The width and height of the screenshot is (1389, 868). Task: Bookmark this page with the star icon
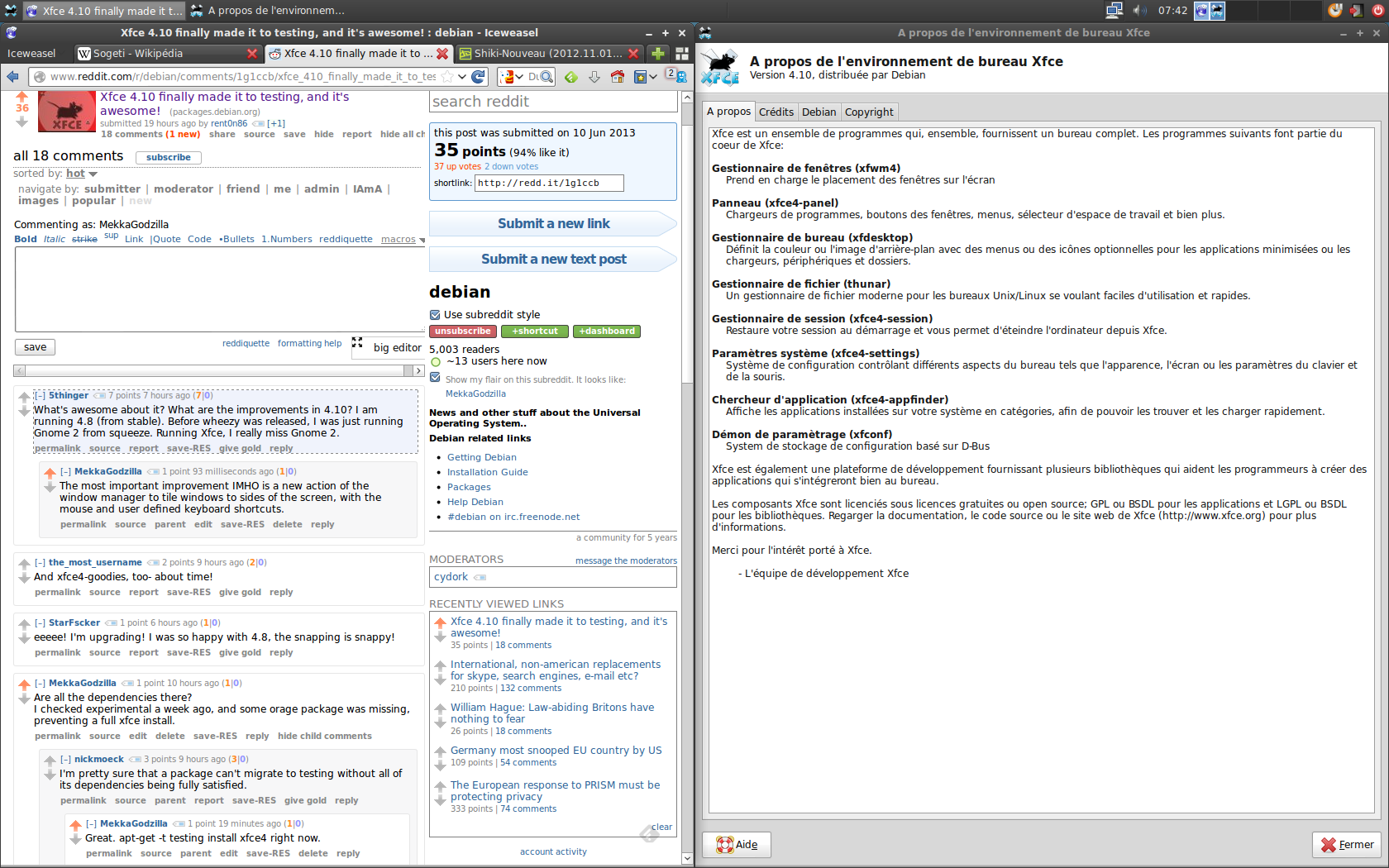click(x=447, y=76)
